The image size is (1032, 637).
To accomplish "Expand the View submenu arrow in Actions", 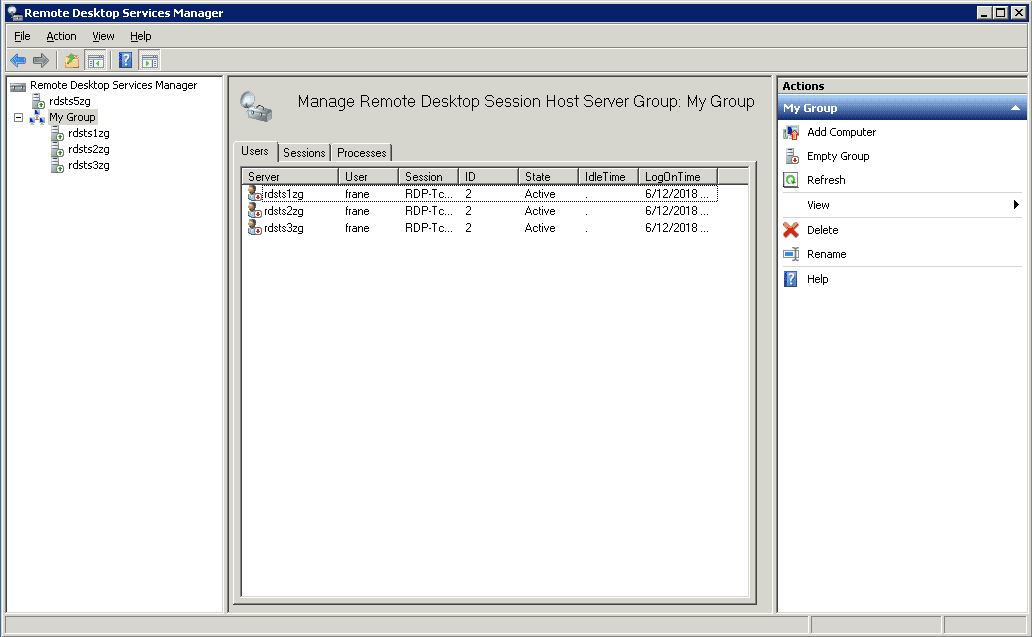I will point(1016,205).
